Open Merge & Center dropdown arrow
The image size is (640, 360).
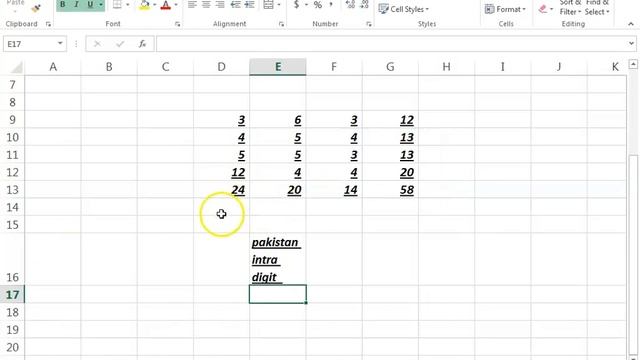click(x=279, y=5)
